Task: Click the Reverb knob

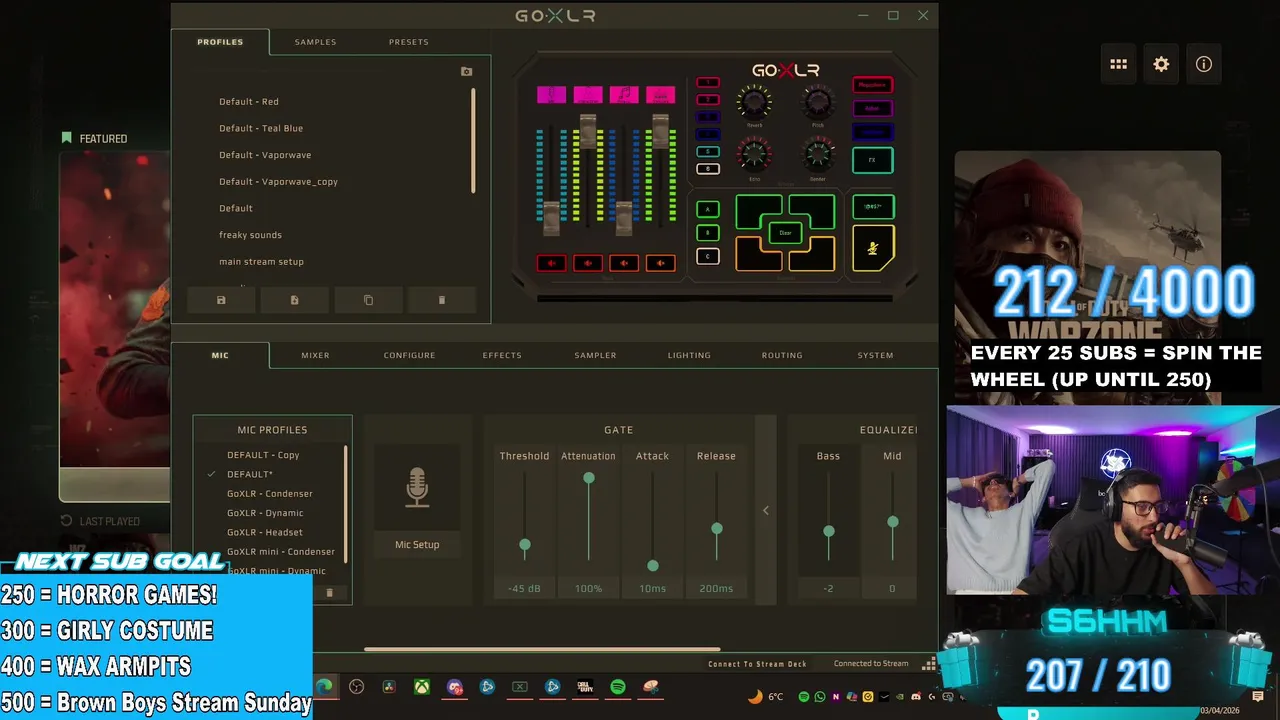Action: click(754, 102)
